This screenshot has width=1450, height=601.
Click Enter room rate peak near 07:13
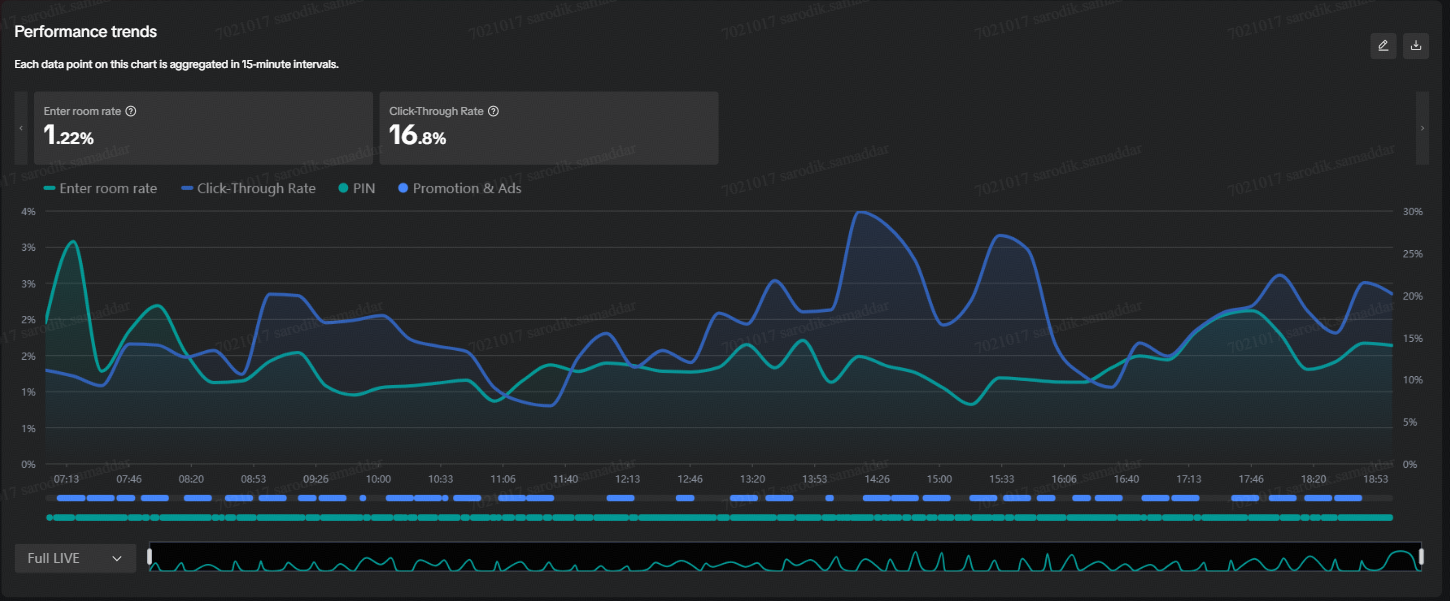[72, 241]
